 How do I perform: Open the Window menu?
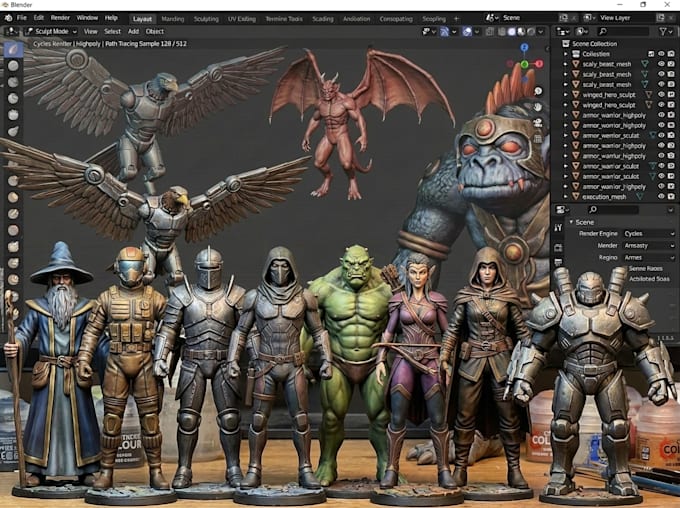87,18
